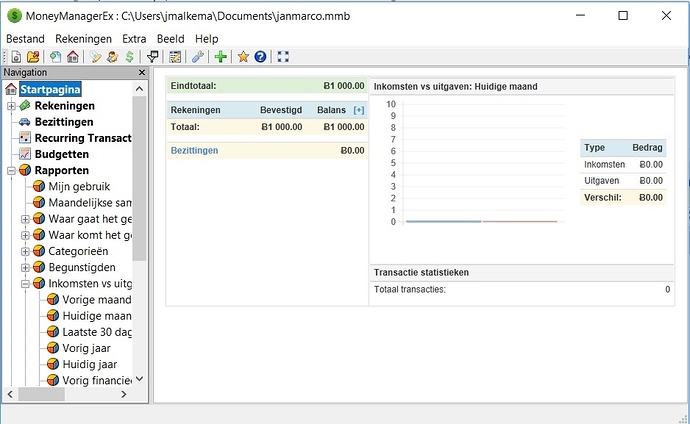Open the Mijn gebruik report

tap(79, 186)
